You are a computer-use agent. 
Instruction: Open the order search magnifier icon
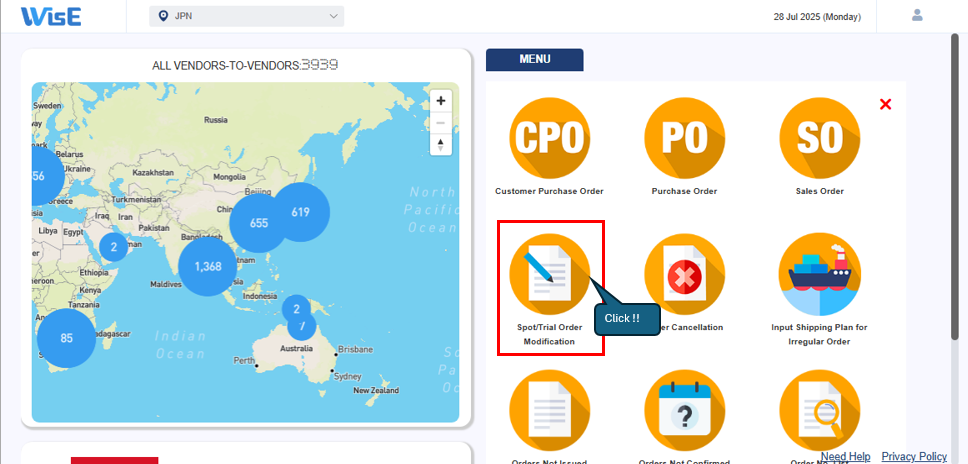coord(819,410)
